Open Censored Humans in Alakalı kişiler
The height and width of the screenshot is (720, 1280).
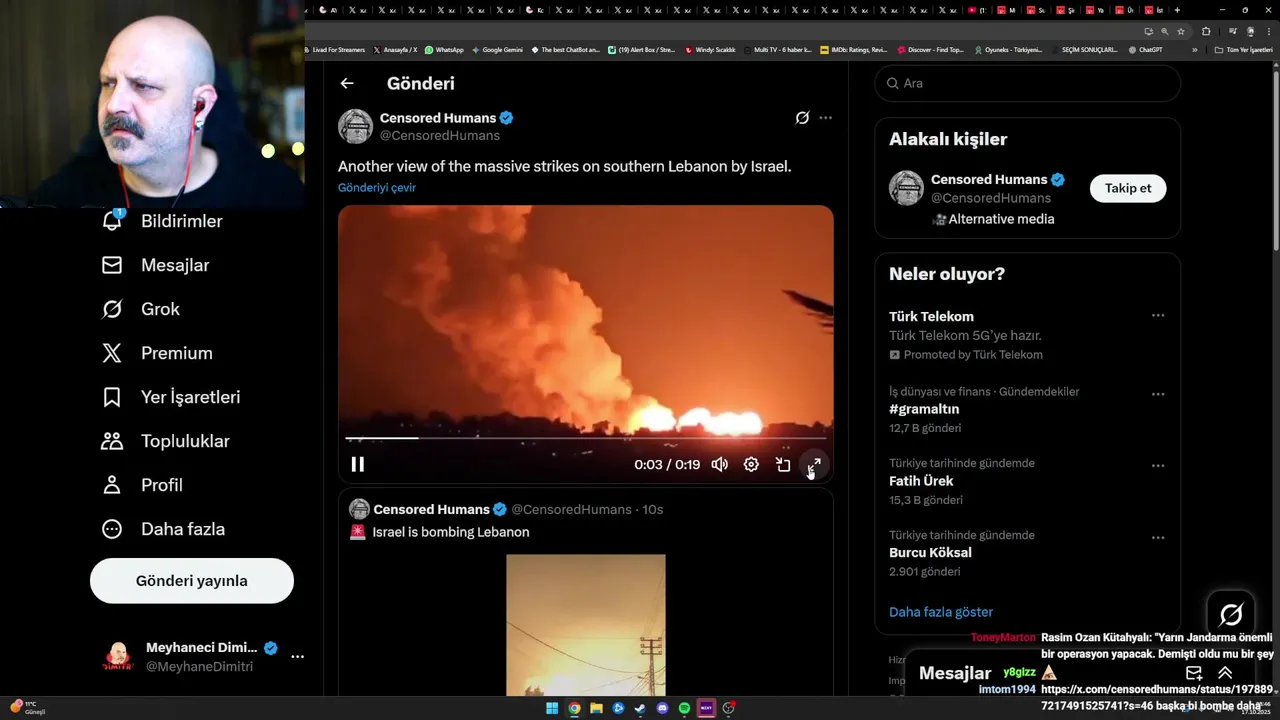[x=989, y=179]
